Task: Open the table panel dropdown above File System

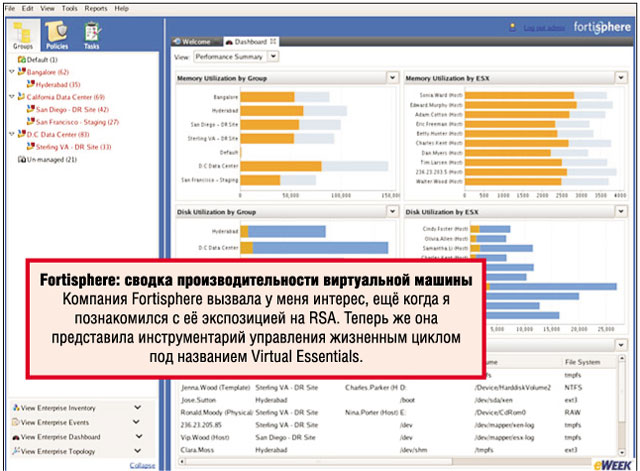Action: click(620, 345)
